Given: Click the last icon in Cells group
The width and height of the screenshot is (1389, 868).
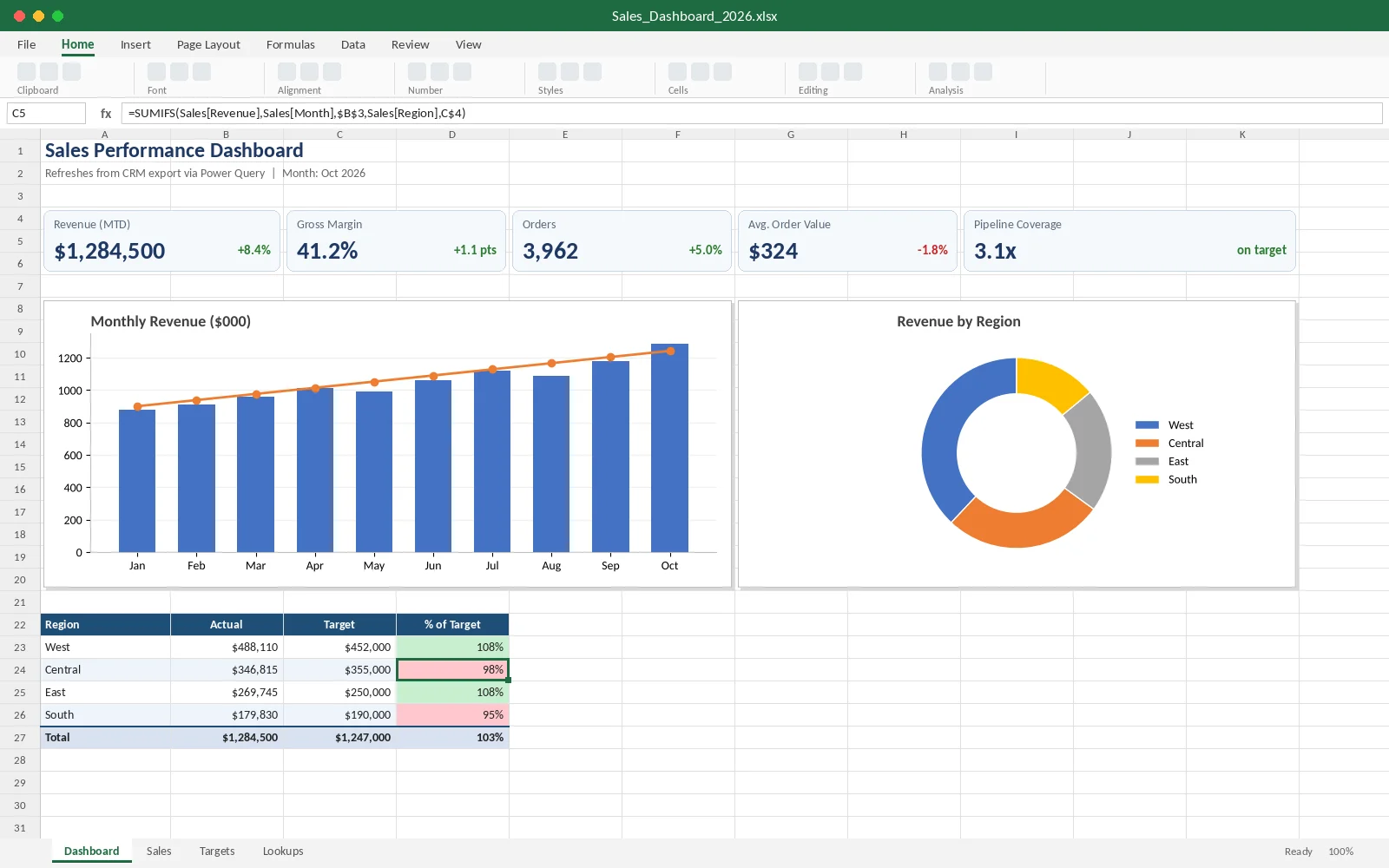Looking at the screenshot, I should [723, 72].
